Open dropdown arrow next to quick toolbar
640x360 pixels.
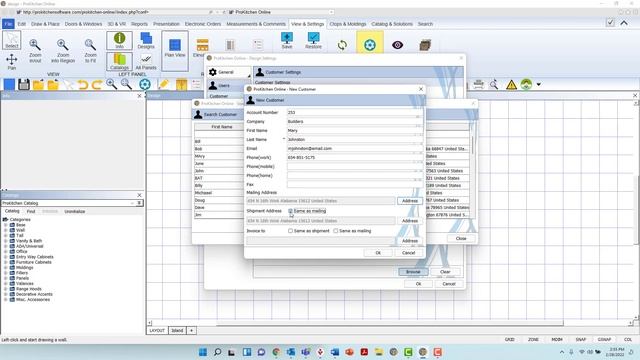click(x=539, y=84)
